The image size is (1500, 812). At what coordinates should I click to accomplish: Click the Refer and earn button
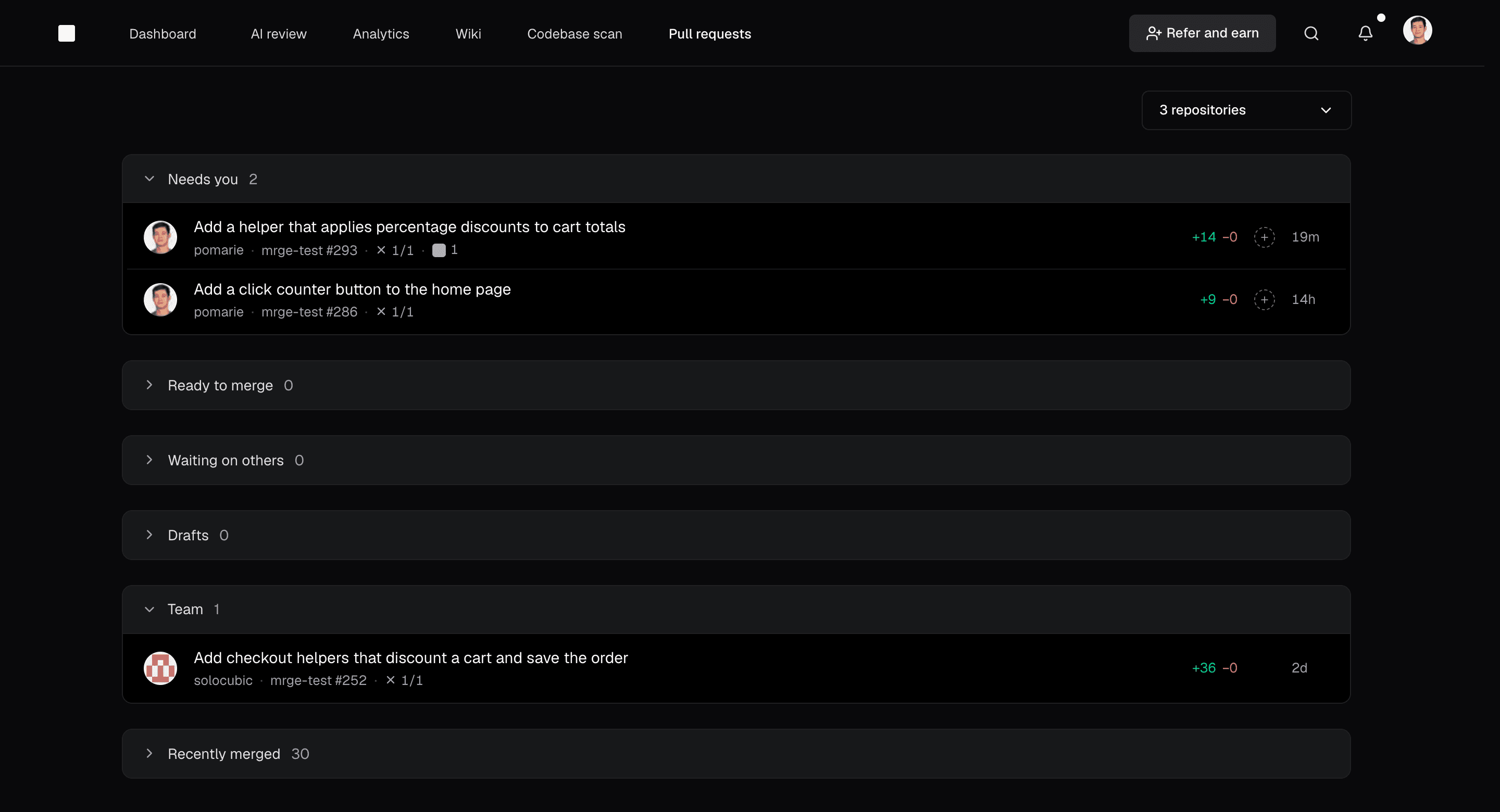tap(1202, 33)
